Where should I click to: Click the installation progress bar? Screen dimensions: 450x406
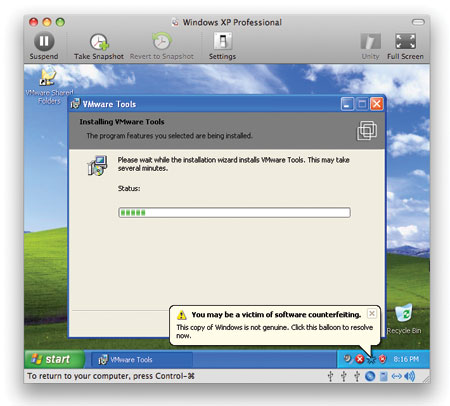coord(234,212)
